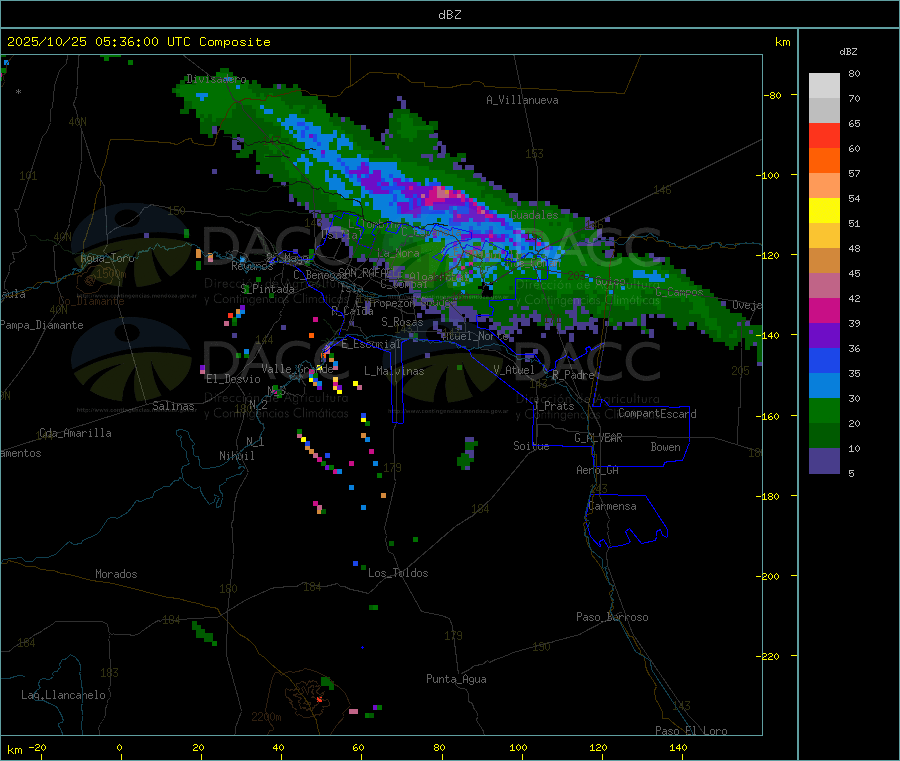900x761 pixels.
Task: Click the Lag_Llancanelo label
Action: click(x=64, y=694)
